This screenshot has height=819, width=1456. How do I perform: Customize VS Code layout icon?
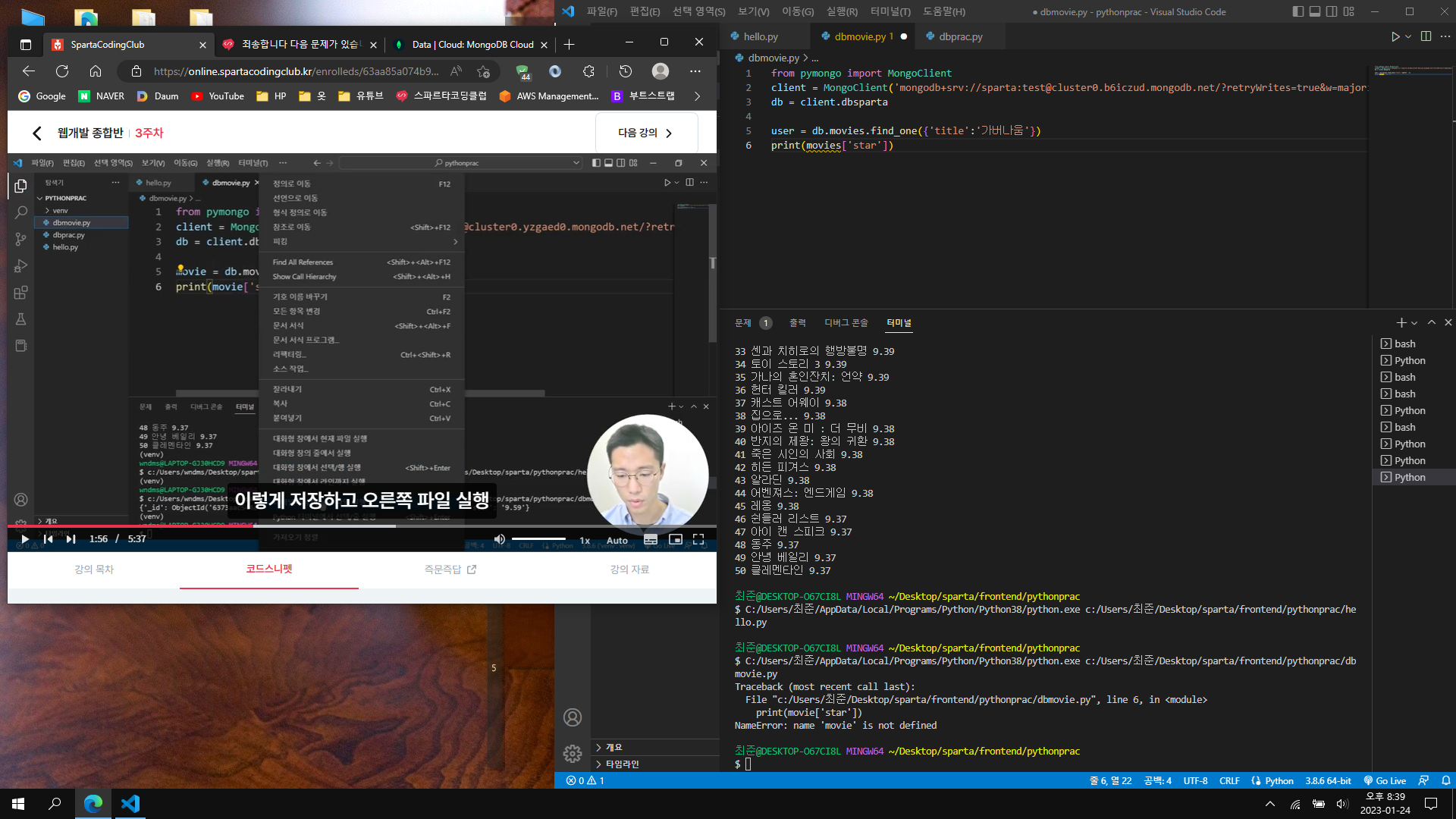click(1348, 11)
